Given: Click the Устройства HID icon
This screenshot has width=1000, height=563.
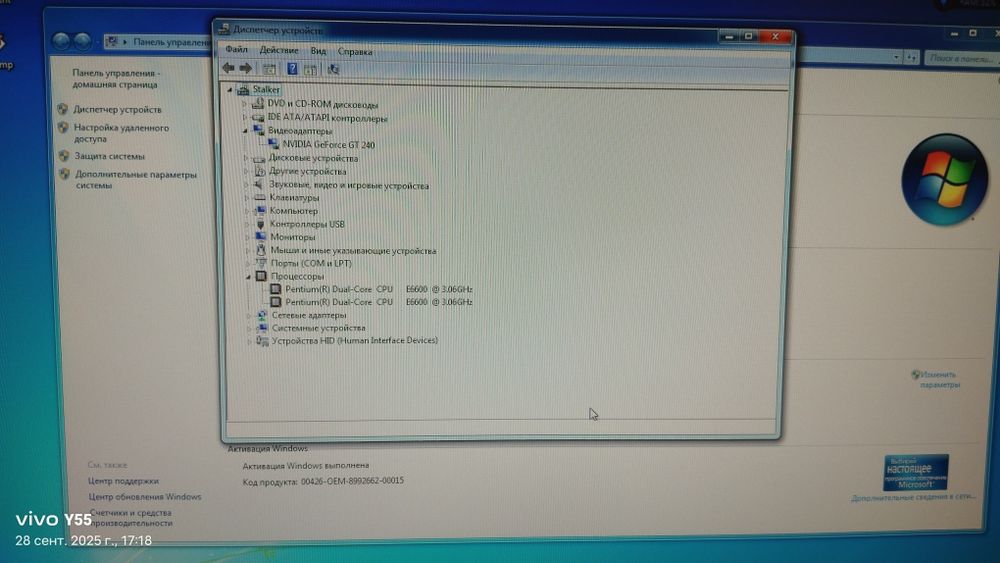Looking at the screenshot, I should coord(262,341).
